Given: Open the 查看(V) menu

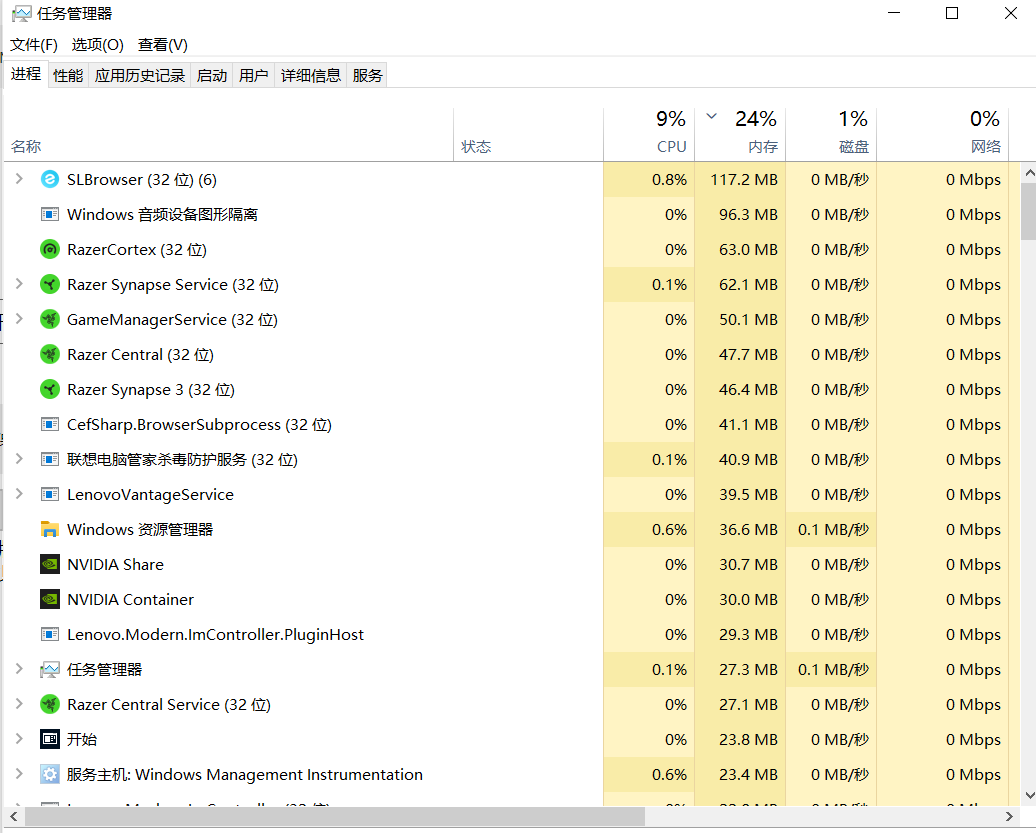Looking at the screenshot, I should (x=163, y=44).
